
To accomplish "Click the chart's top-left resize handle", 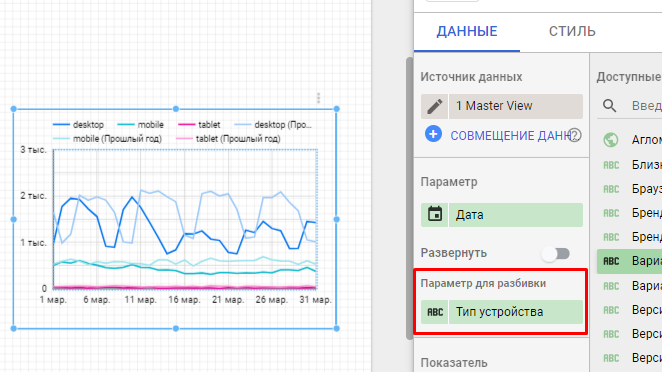I will coord(14,109).
